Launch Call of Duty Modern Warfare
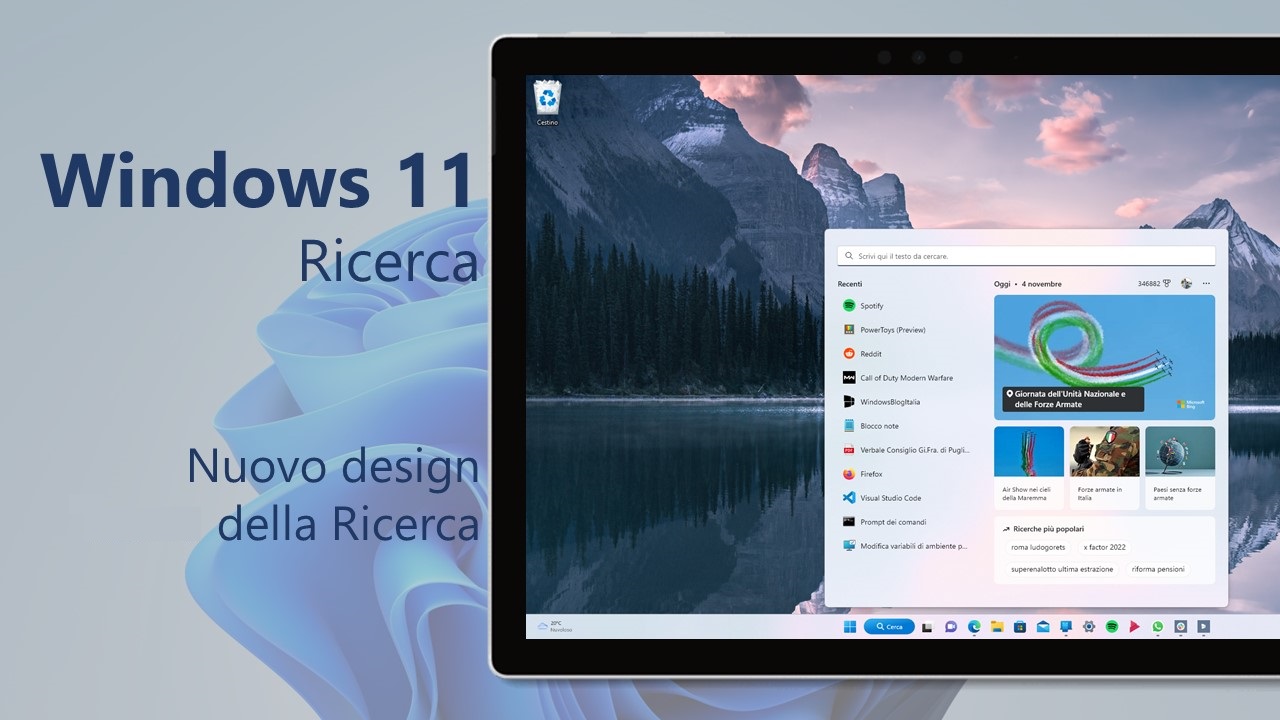The image size is (1280, 720). coord(904,378)
